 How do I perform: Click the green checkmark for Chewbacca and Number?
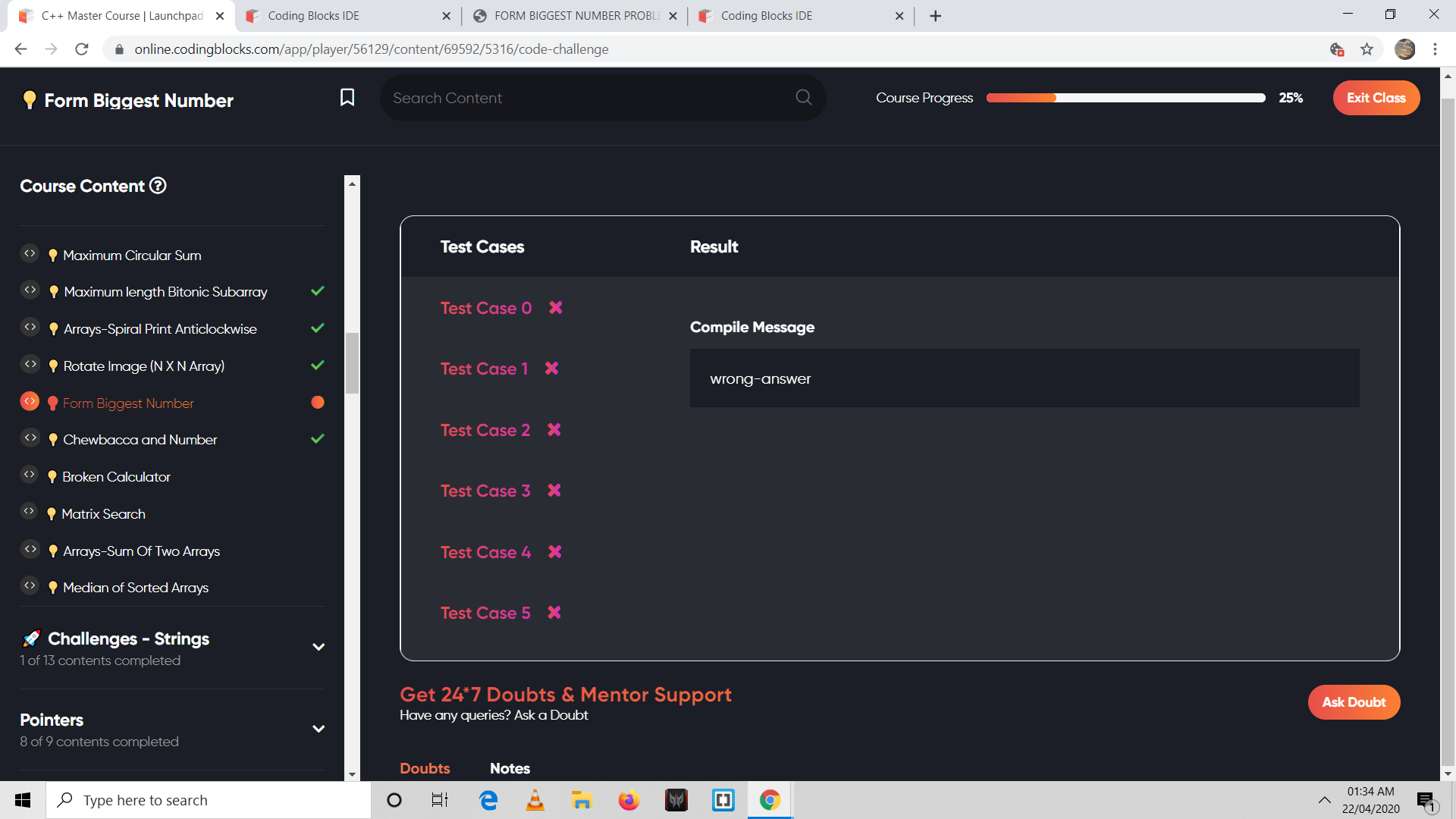pyautogui.click(x=318, y=439)
